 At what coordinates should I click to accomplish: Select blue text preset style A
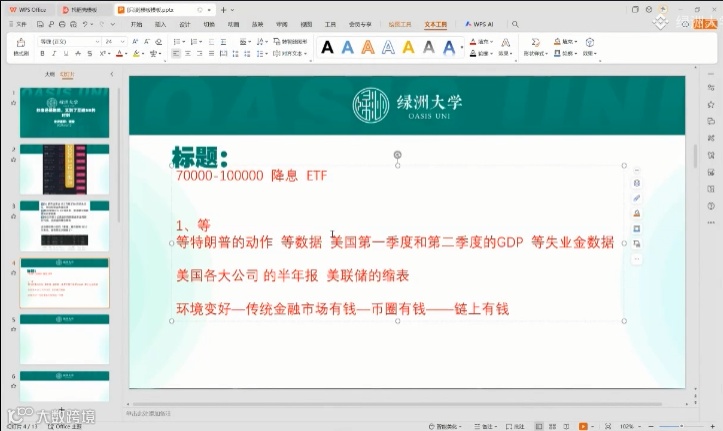348,47
